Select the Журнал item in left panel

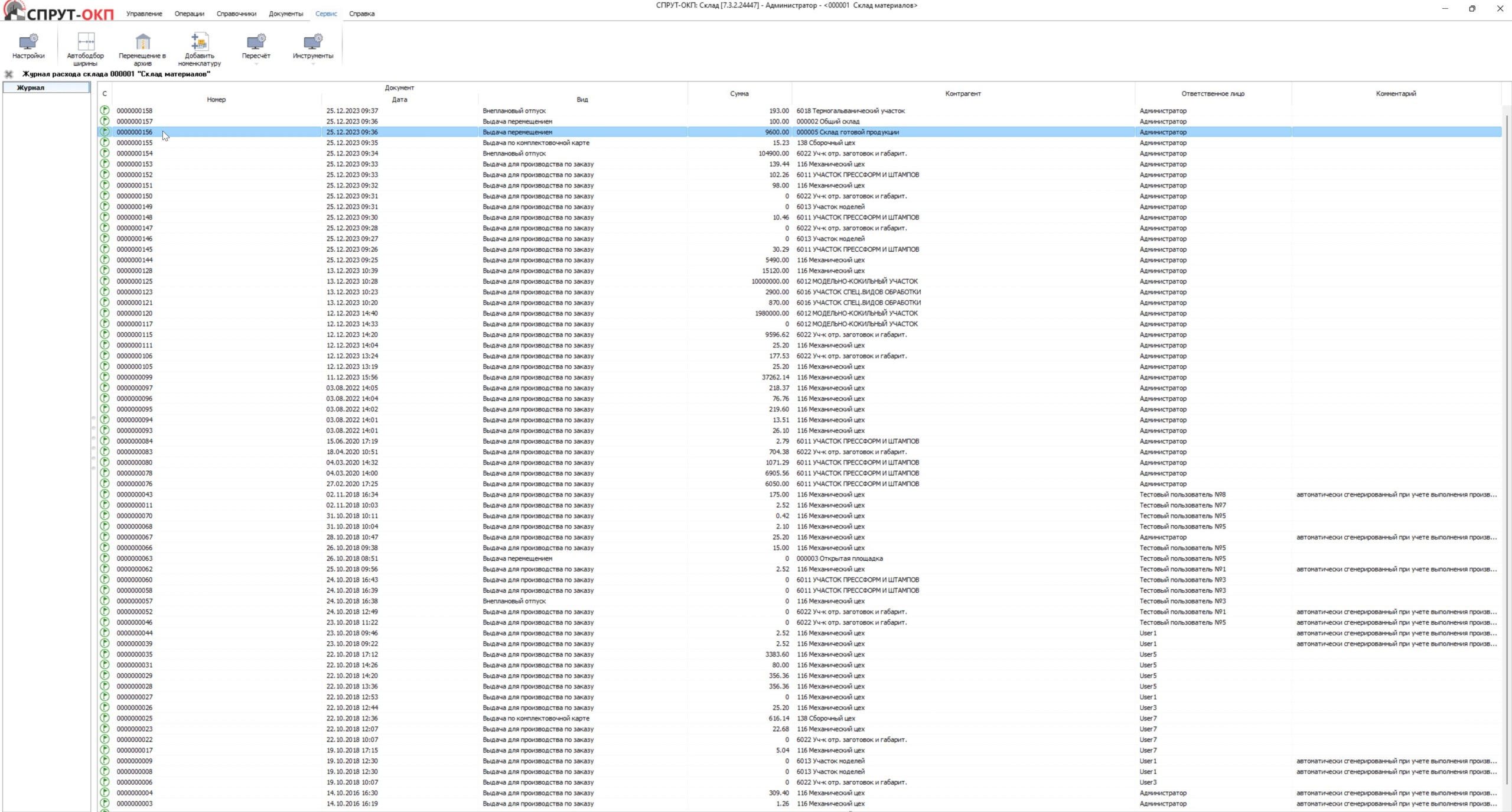click(31, 87)
